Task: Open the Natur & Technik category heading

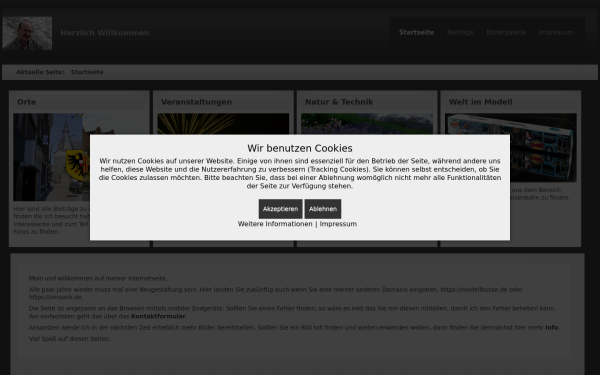Action: [339, 102]
